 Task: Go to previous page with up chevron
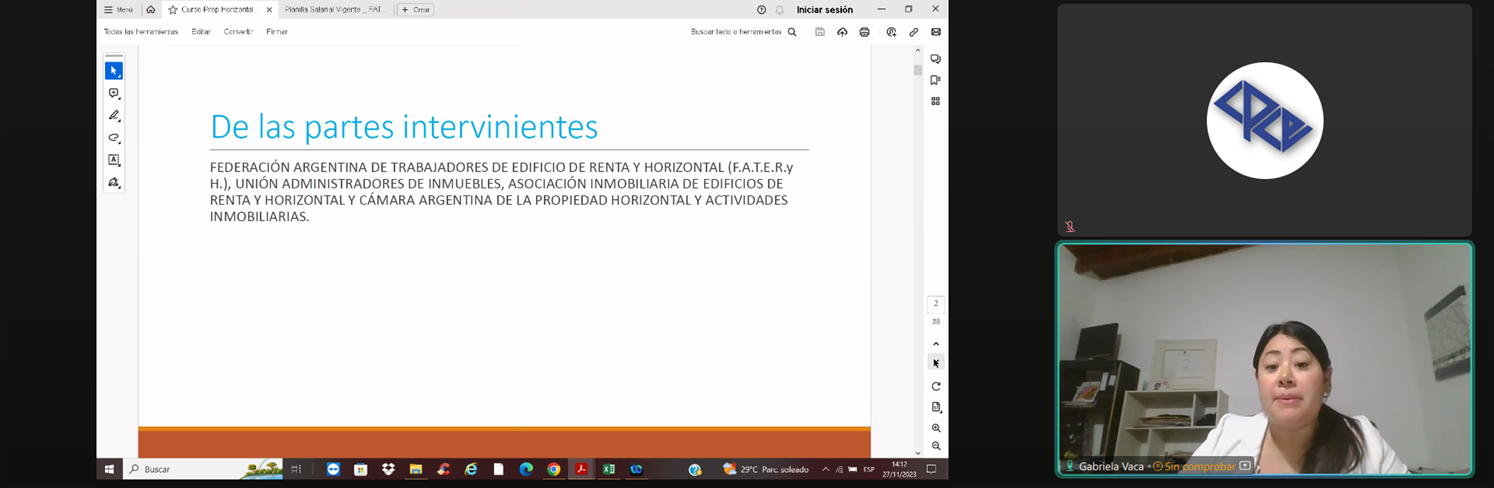pos(936,344)
